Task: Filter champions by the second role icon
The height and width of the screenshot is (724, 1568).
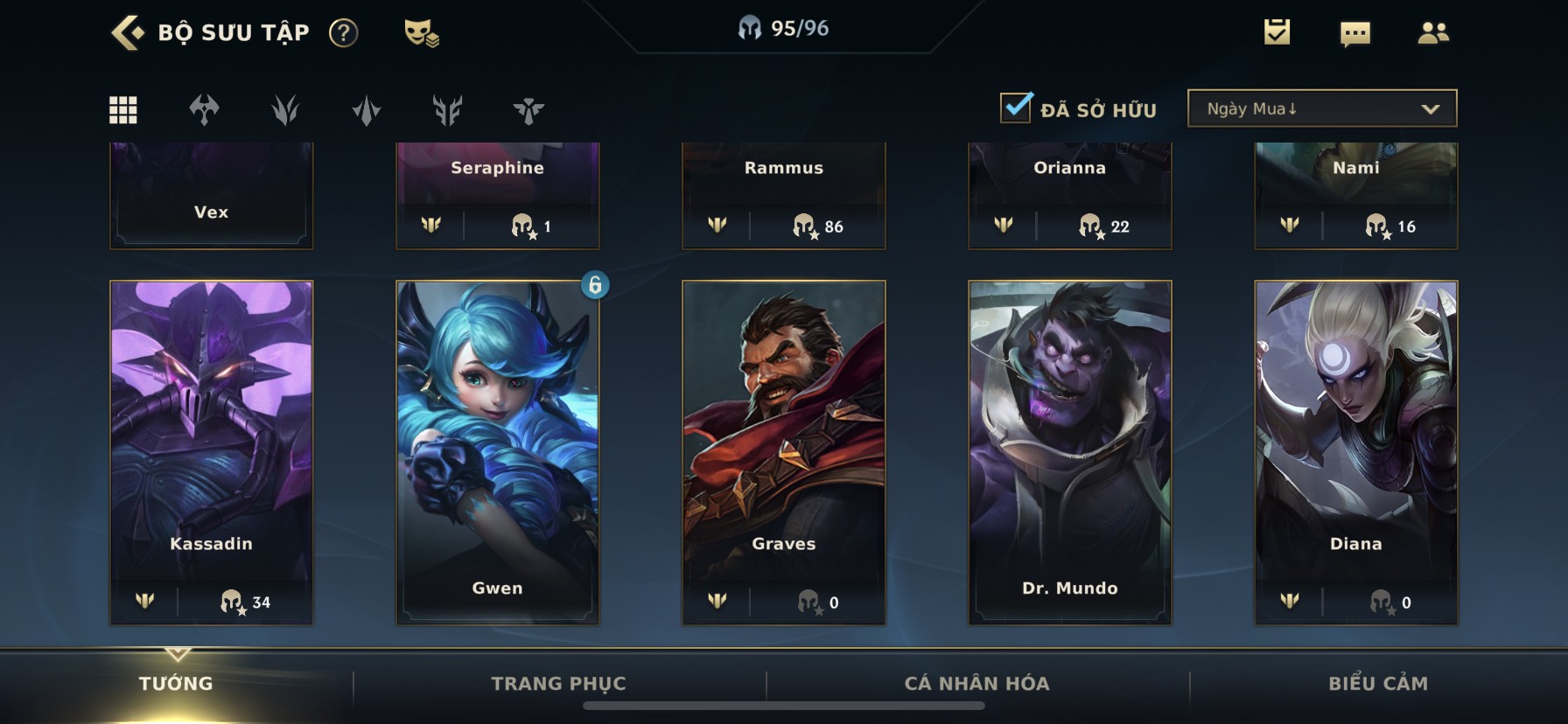Action: (x=285, y=110)
